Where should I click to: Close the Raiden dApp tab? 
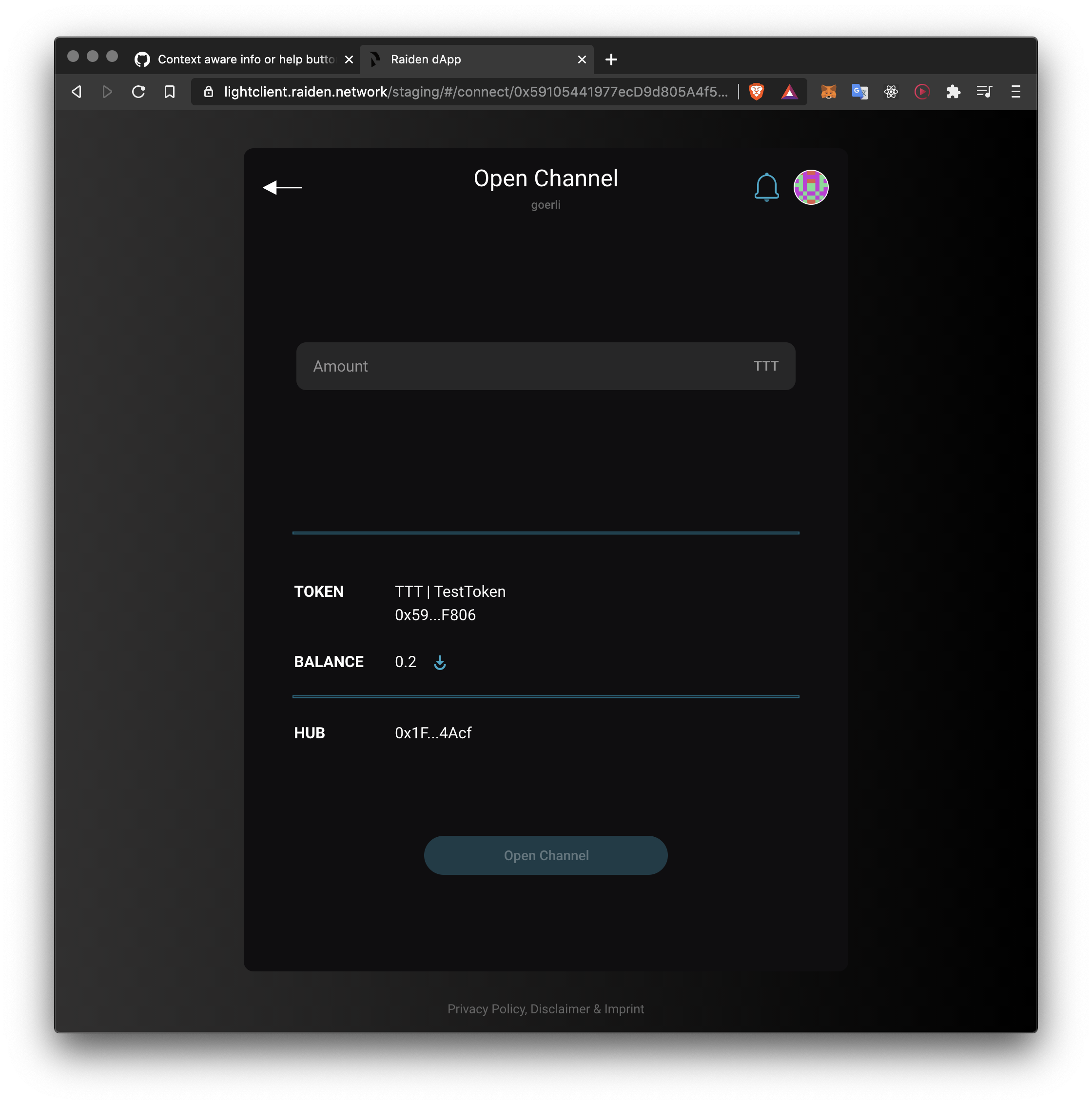tap(582, 59)
